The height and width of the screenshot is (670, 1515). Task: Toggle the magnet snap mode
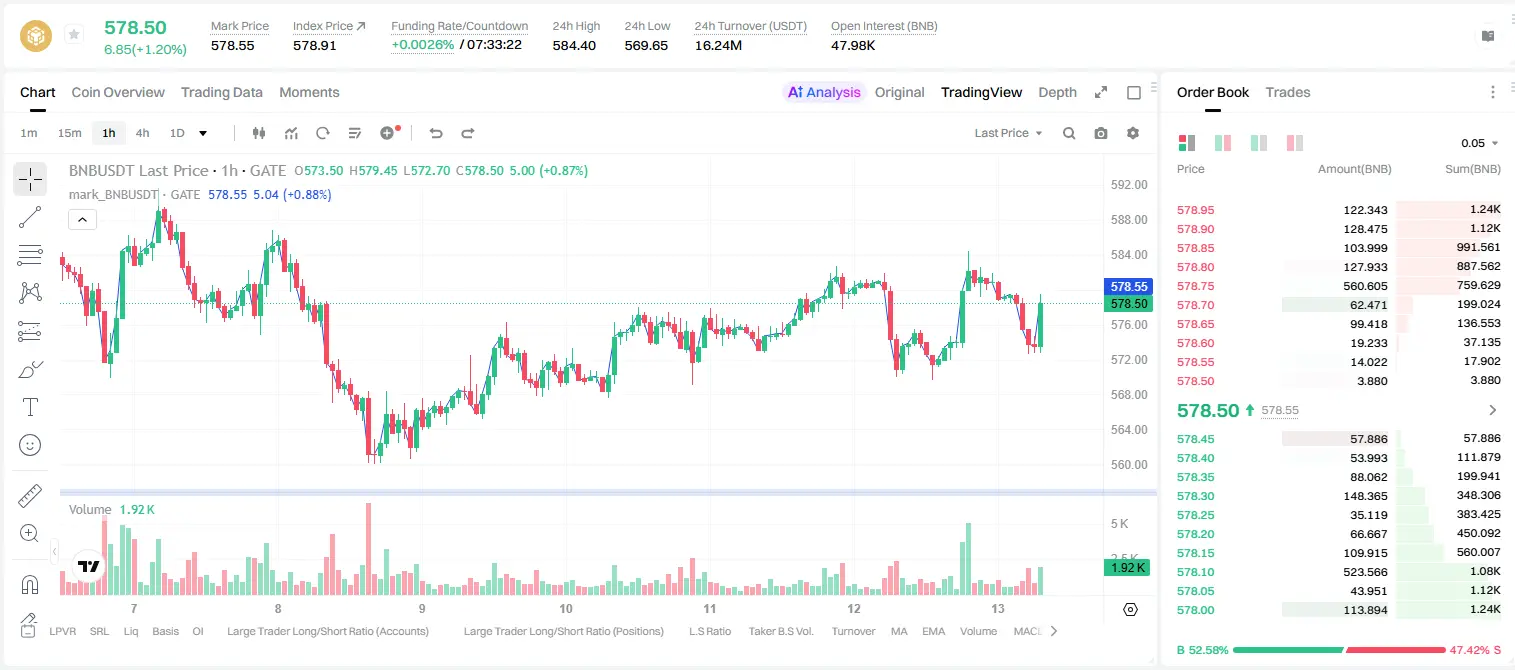pos(30,585)
